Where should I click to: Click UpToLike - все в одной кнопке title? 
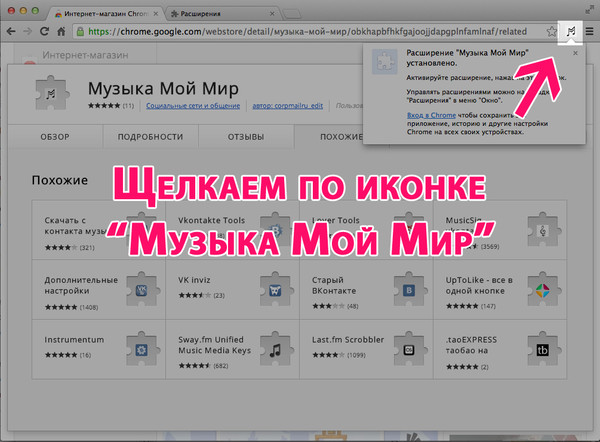click(479, 285)
